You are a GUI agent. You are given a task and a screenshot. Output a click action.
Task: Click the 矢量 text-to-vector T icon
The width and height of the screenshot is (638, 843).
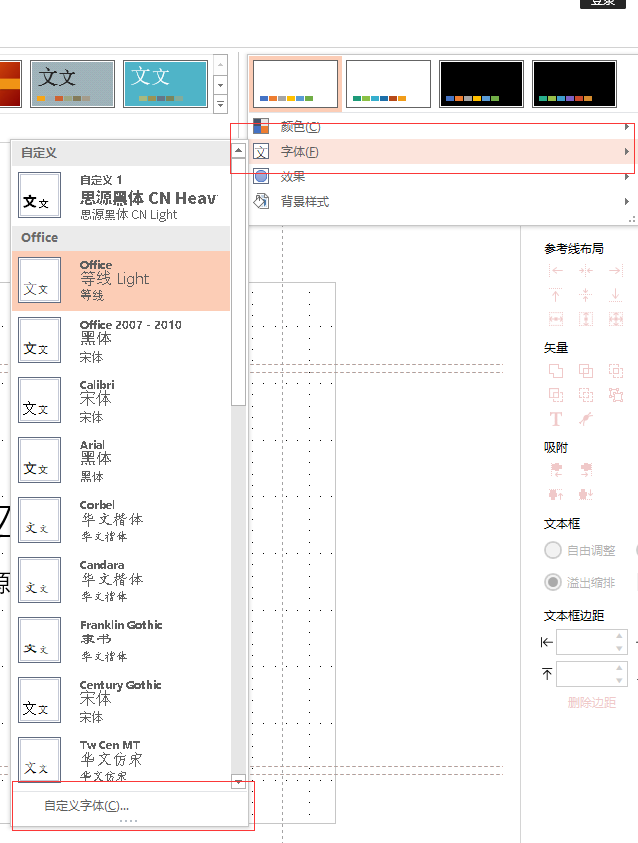point(556,419)
